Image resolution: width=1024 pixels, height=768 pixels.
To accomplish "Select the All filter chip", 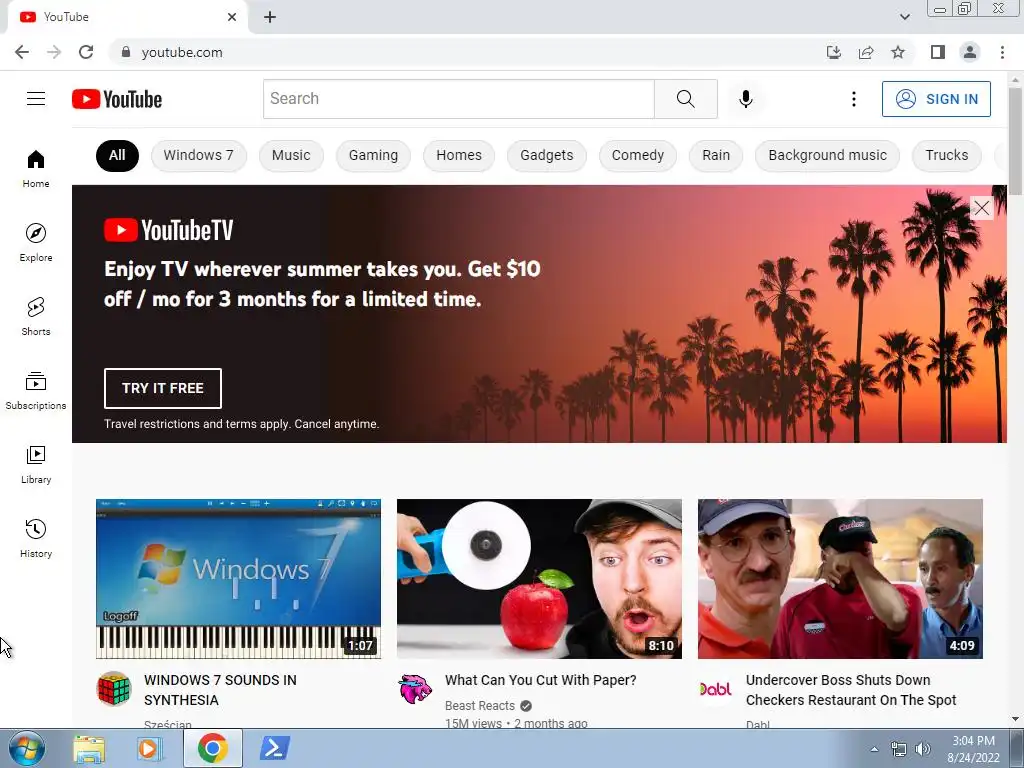I will pos(118,155).
